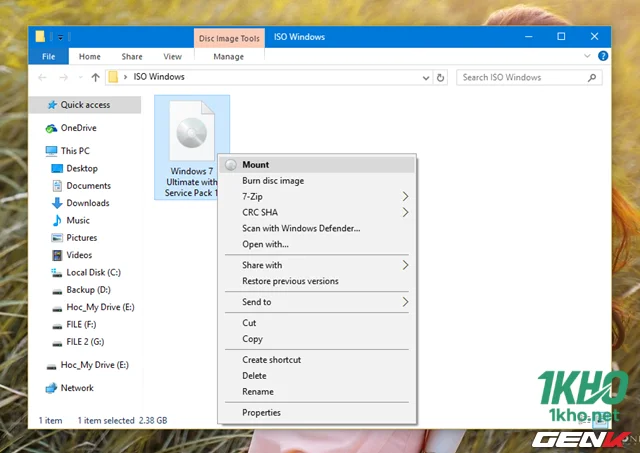
Task: Open the address bar history dropdown
Action: tap(426, 78)
